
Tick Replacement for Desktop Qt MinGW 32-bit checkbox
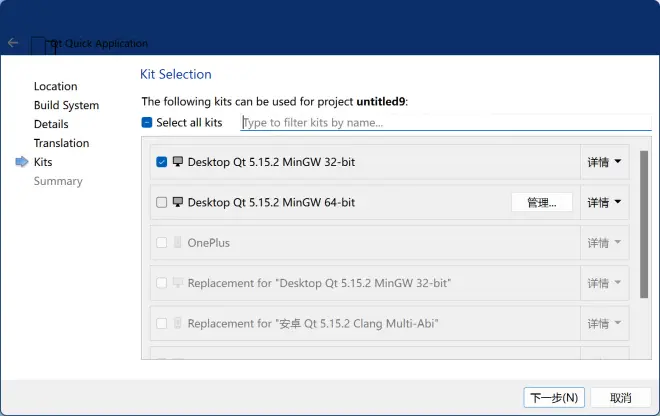(162, 283)
